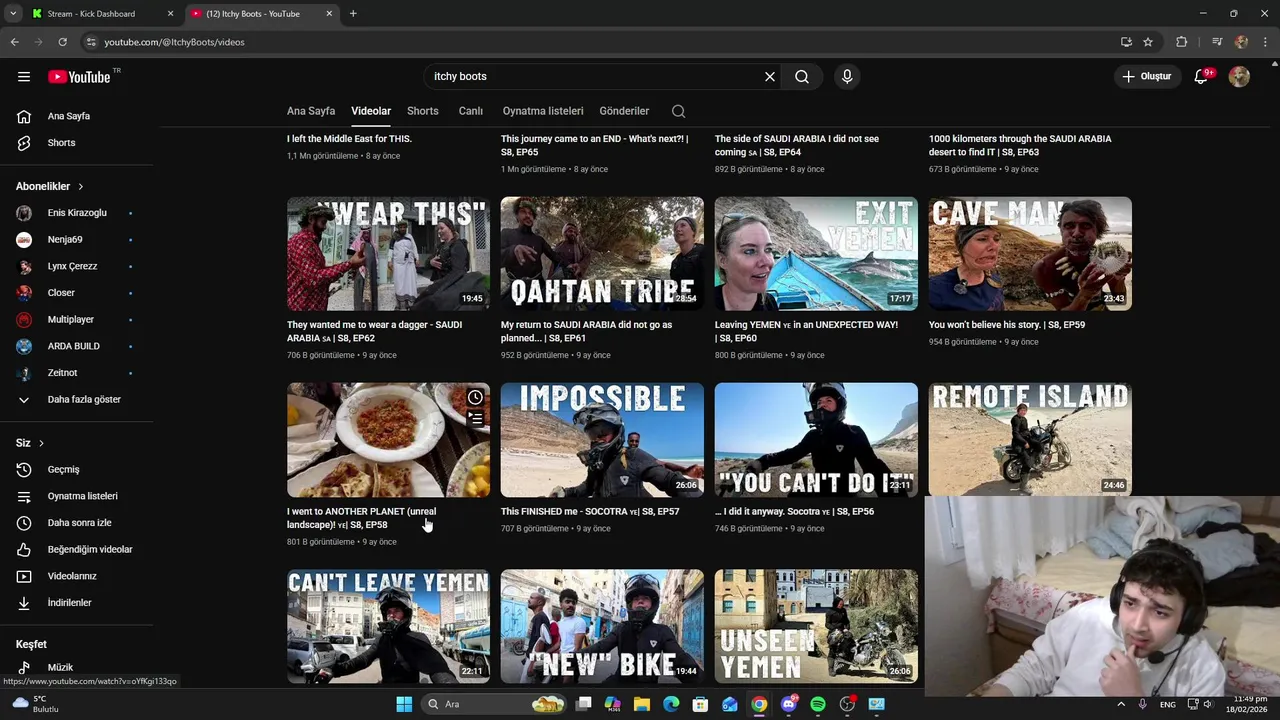Switch to the Ana Sayfa channel tab
This screenshot has width=1280, height=720.
pyautogui.click(x=311, y=111)
